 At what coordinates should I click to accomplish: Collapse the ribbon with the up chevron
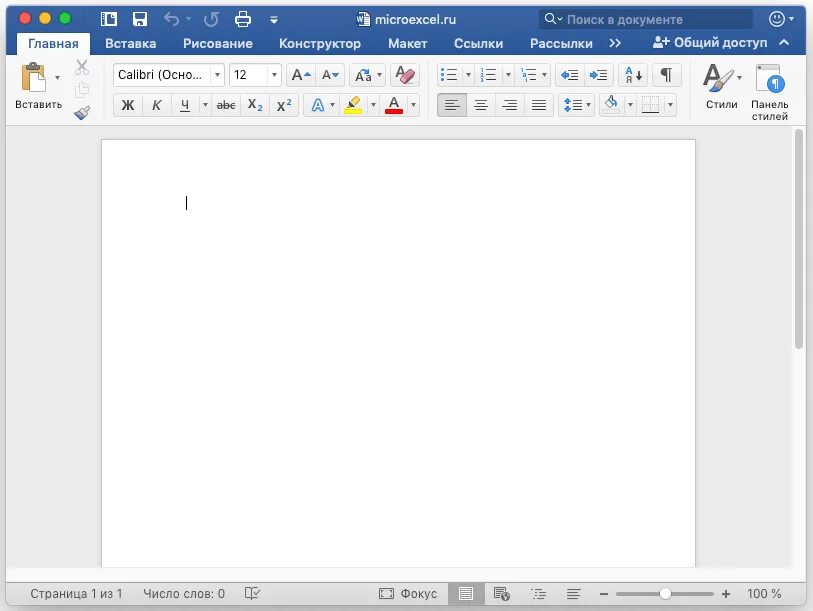pos(784,43)
